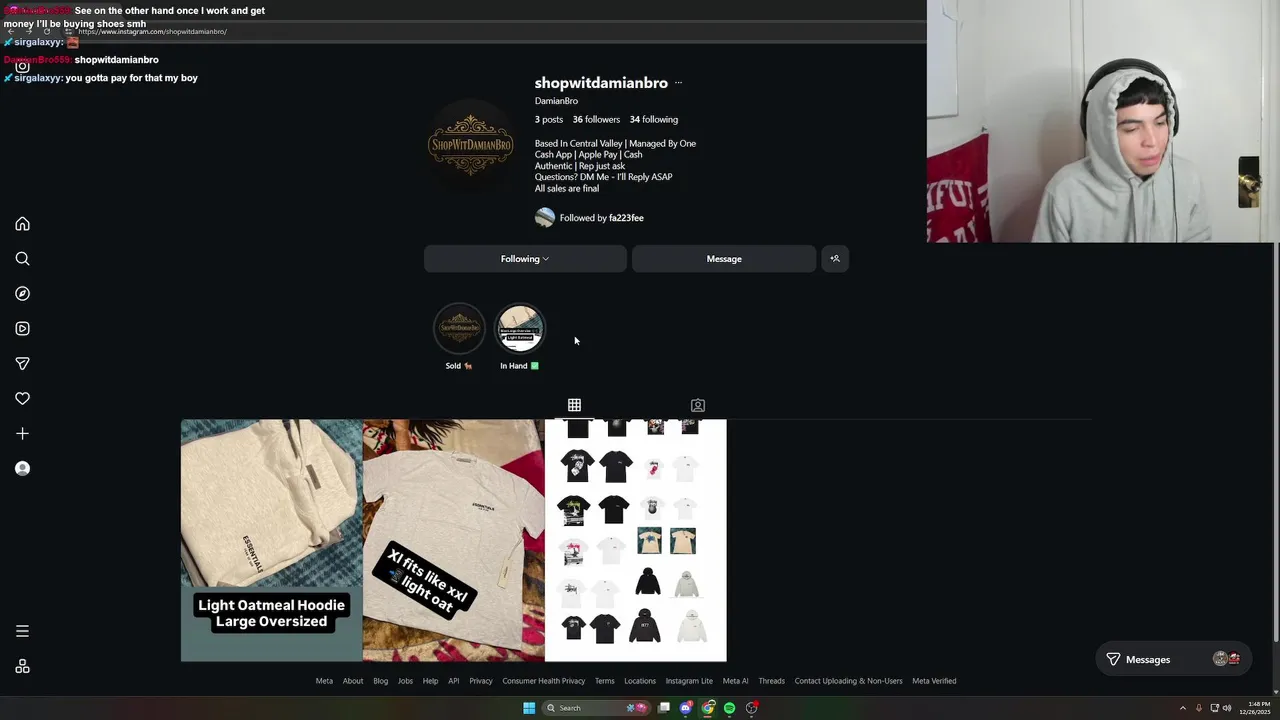Click the shopwitdamianbro profile picture
This screenshot has height=720, width=1280.
click(470, 146)
